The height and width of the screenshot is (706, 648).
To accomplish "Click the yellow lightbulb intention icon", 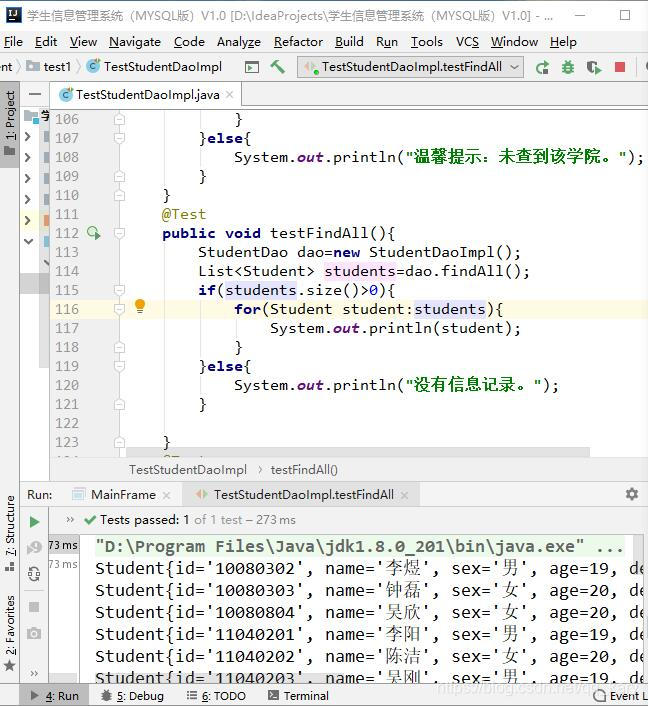I will (x=140, y=306).
